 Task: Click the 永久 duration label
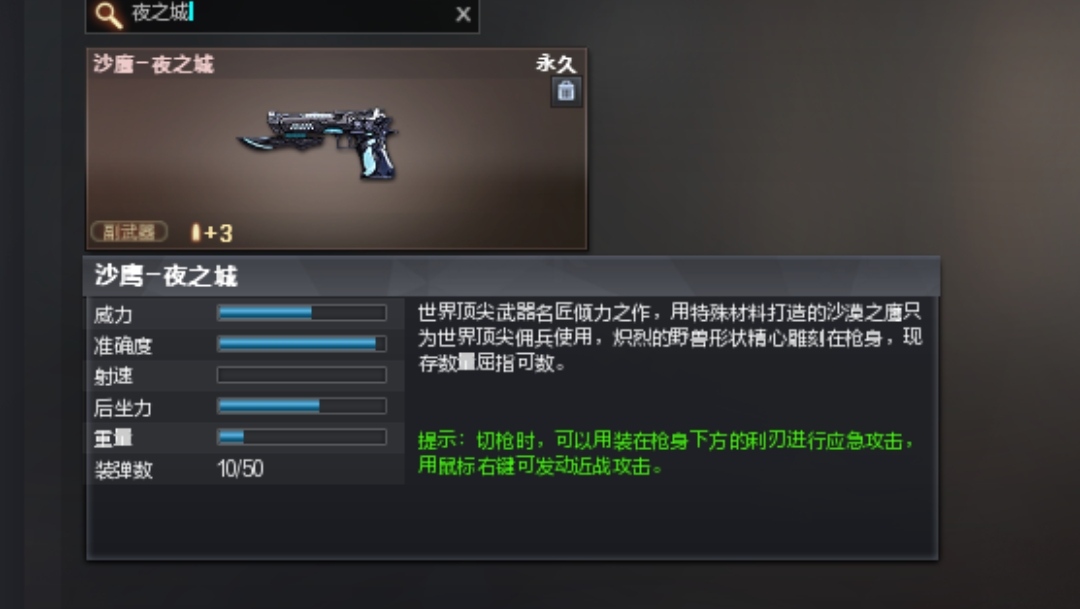tap(555, 64)
